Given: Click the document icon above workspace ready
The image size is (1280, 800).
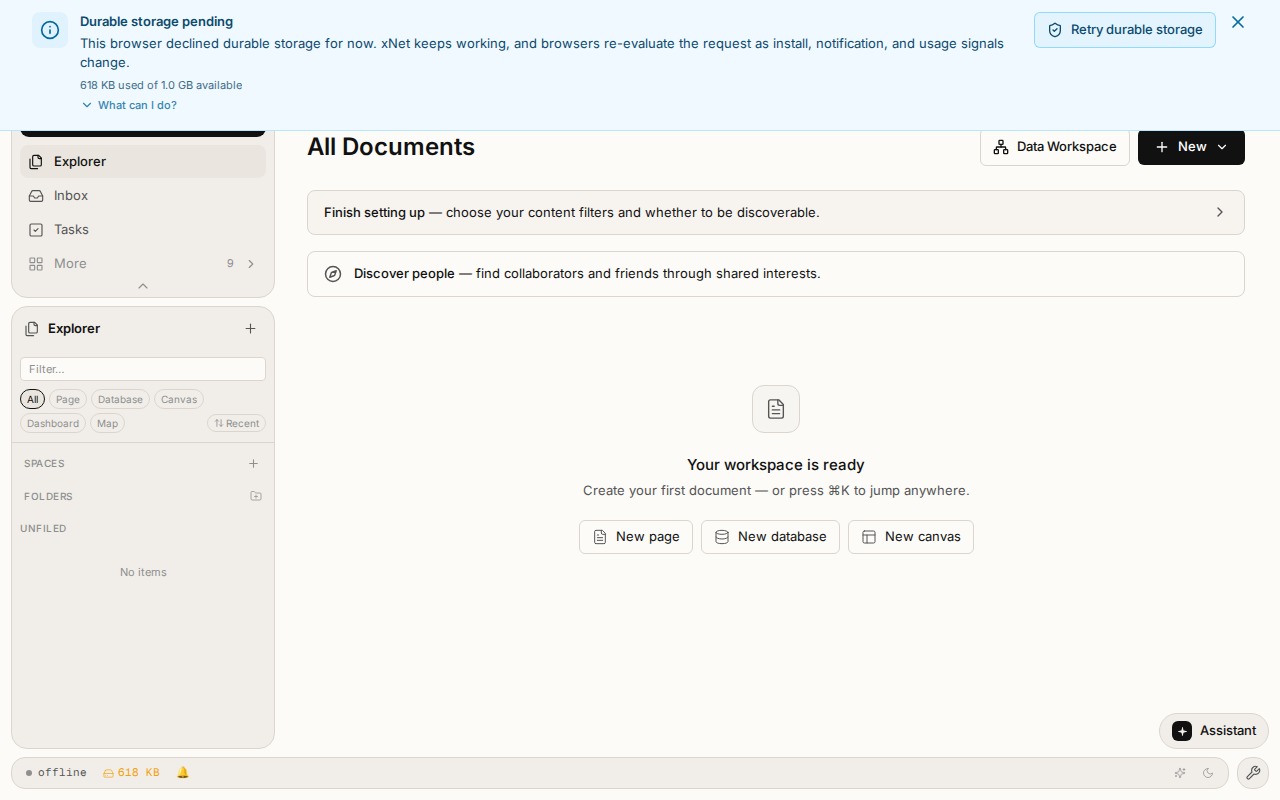Looking at the screenshot, I should [x=776, y=409].
